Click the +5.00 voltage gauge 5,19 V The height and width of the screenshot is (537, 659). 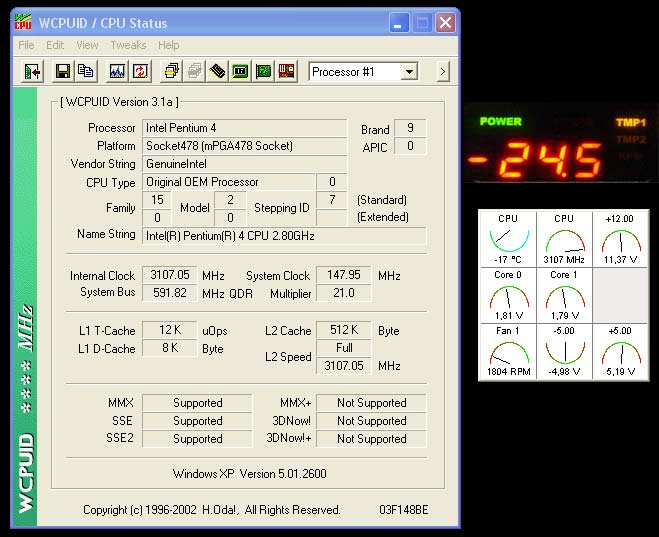(x=620, y=351)
